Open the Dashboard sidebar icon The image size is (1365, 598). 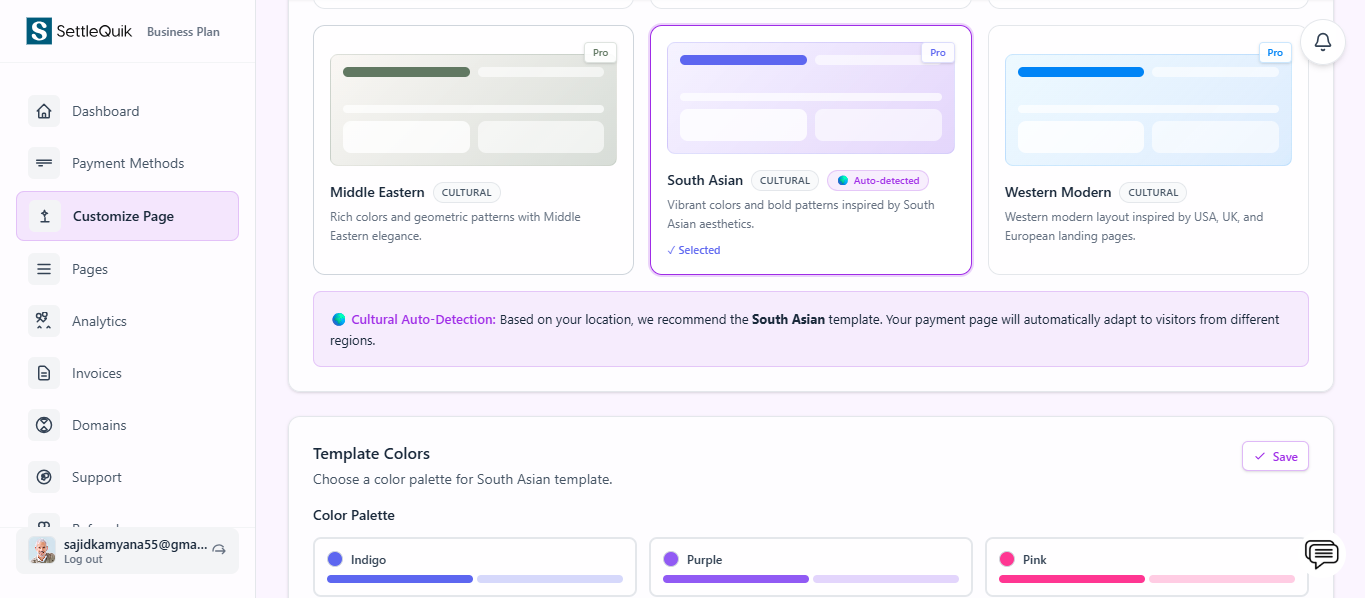tap(44, 111)
